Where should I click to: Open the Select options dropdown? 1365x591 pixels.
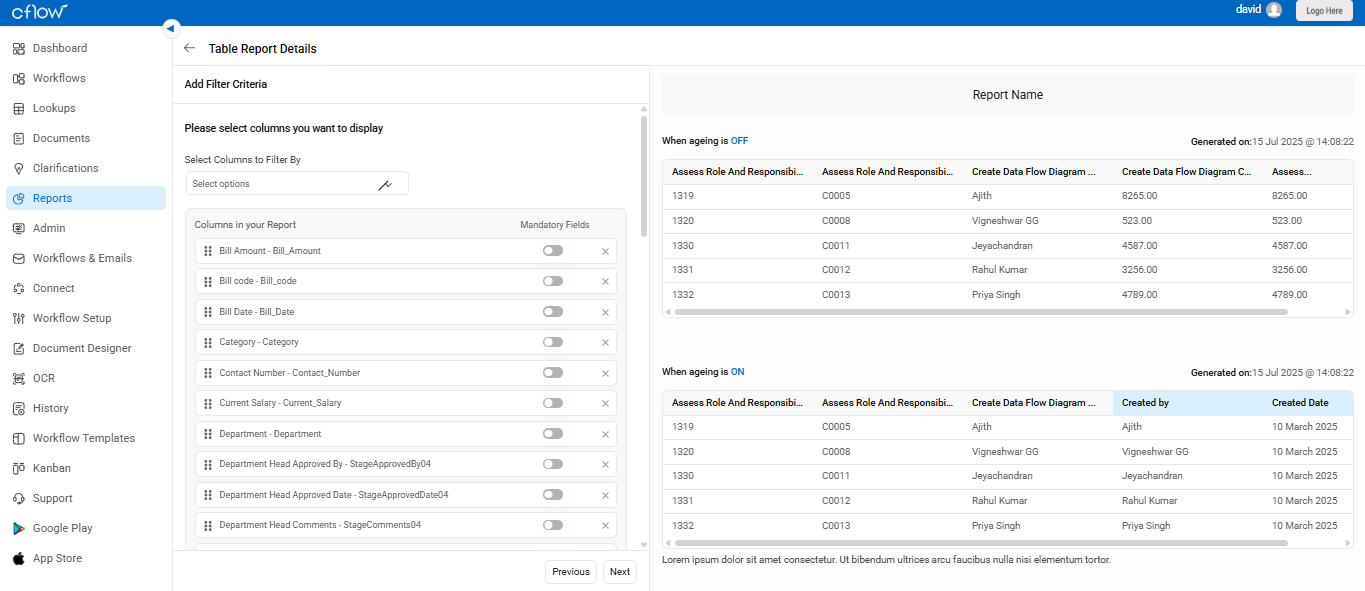tap(297, 184)
